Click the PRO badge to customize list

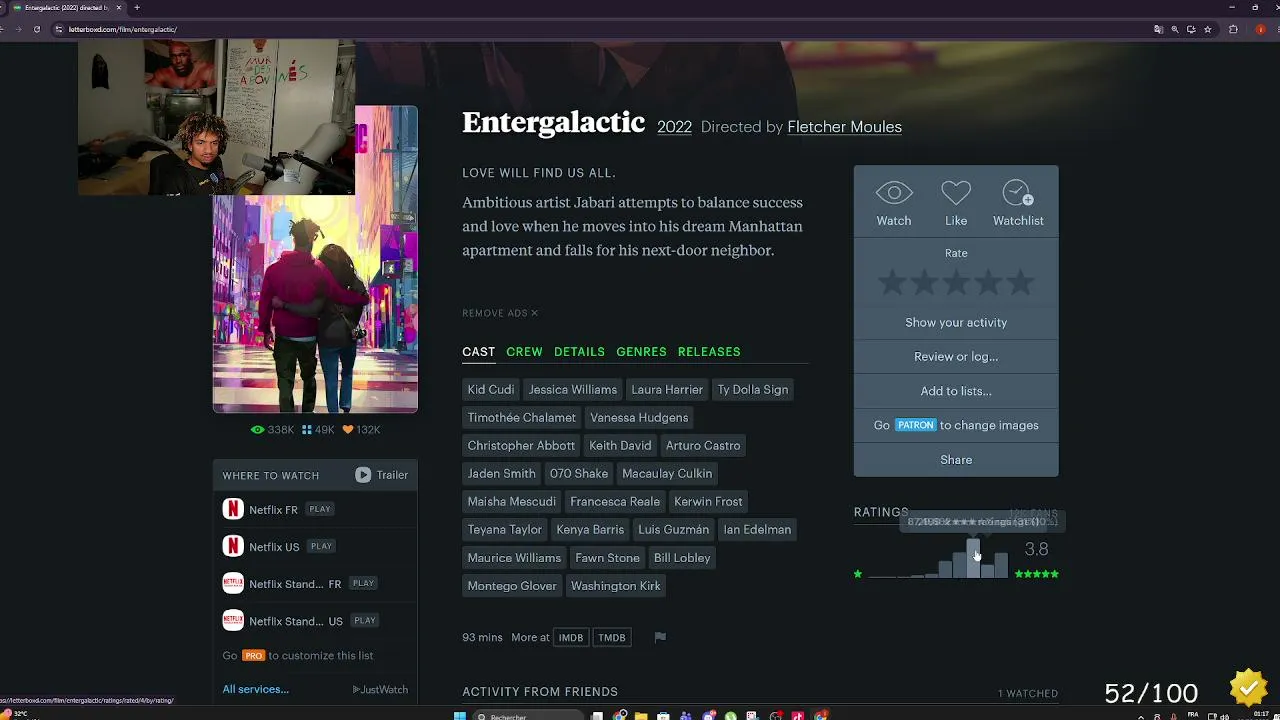(x=253, y=656)
